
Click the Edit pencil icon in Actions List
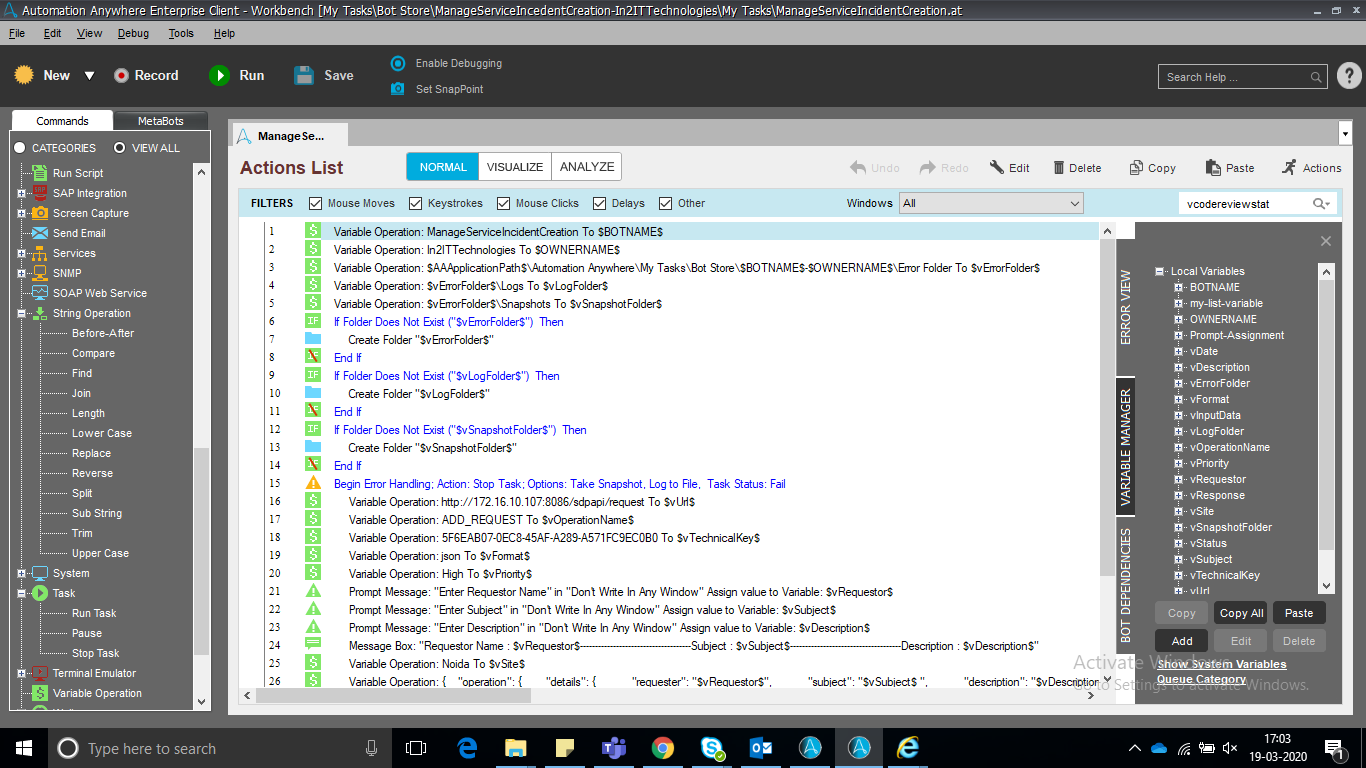click(997, 168)
